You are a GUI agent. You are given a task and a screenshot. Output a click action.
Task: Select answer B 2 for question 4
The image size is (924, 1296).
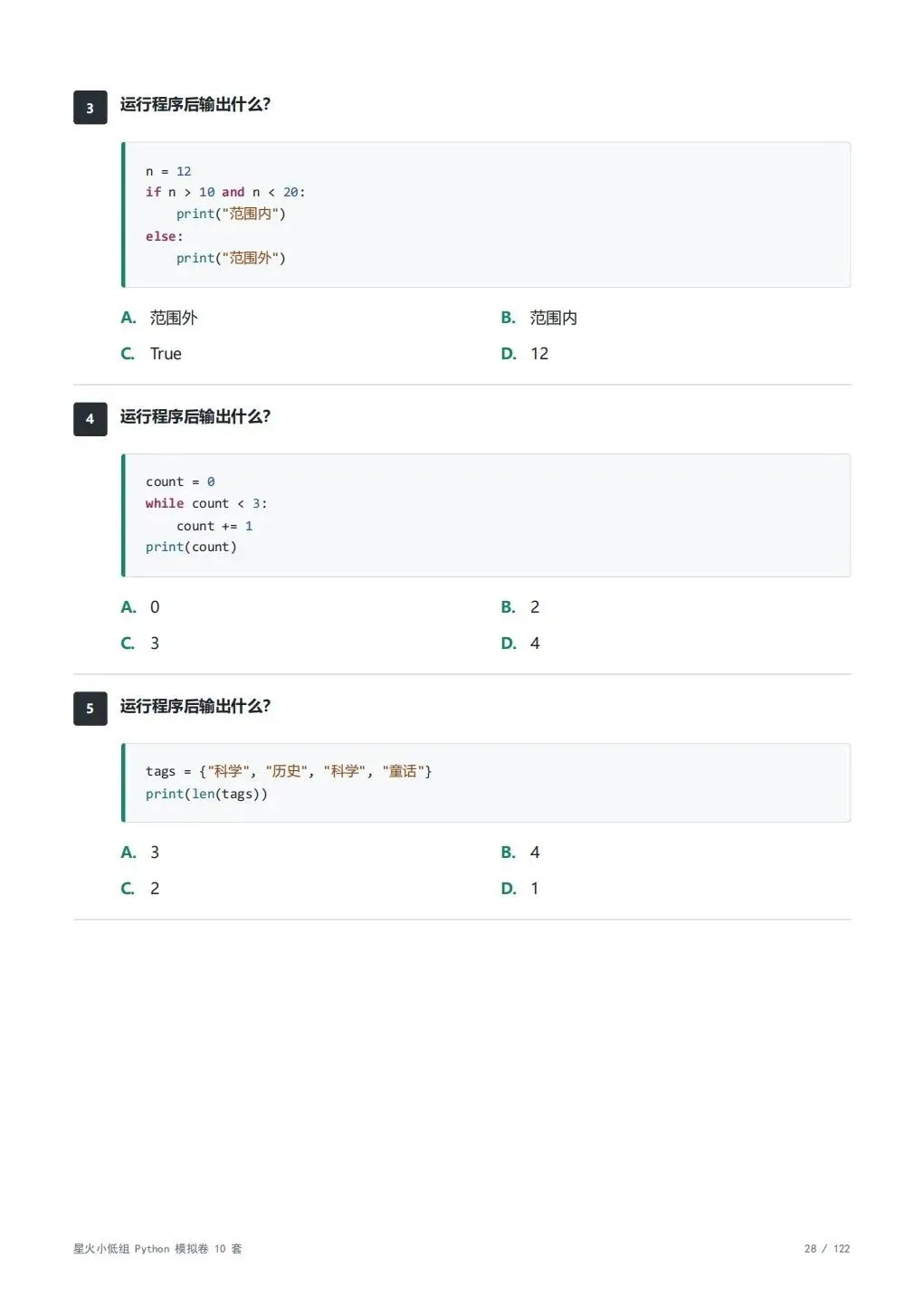click(x=520, y=607)
